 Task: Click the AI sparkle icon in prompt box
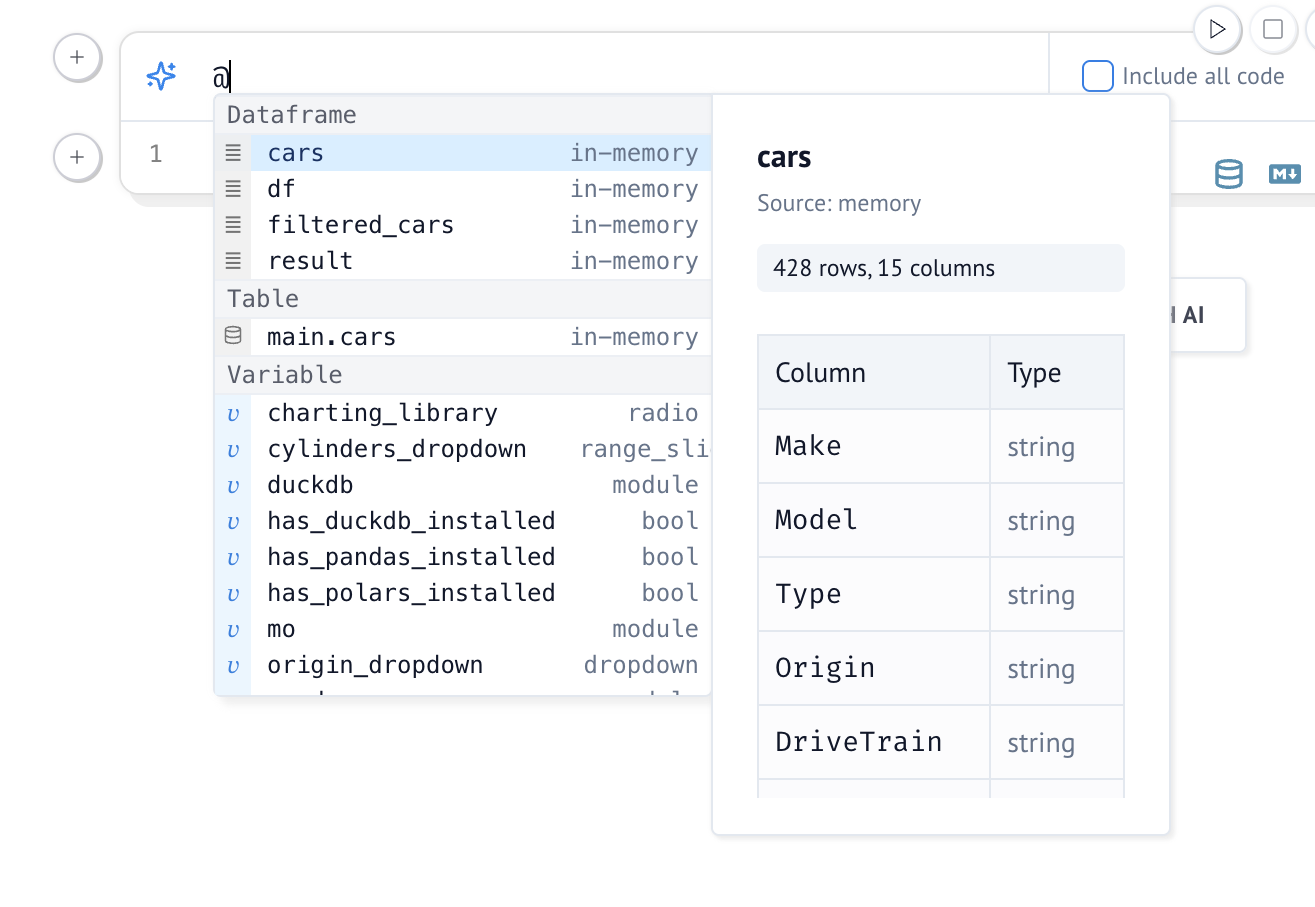point(161,76)
